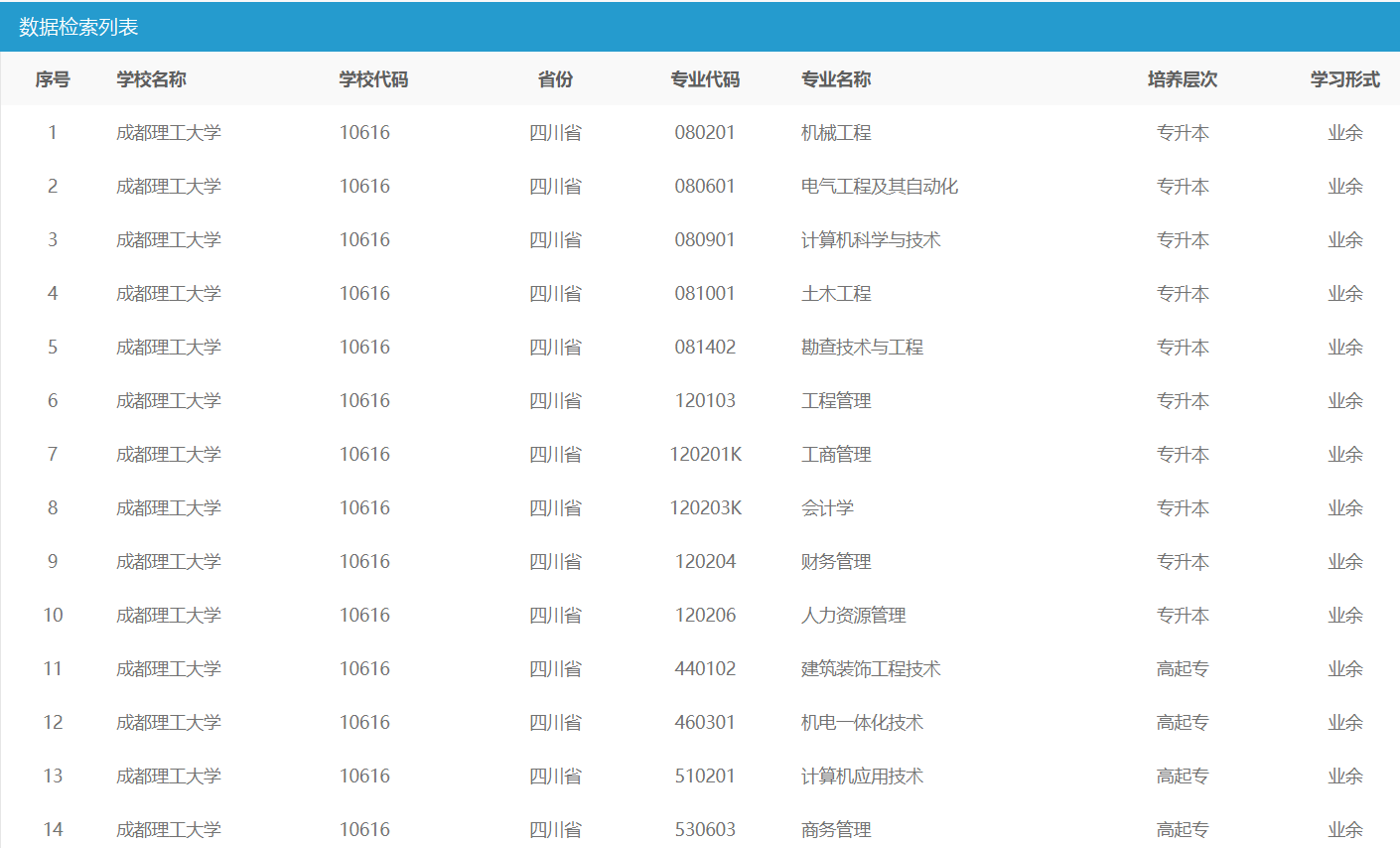This screenshot has height=848, width=1400.
Task: Select the major name 建筑装饰工程技术
Action: click(x=871, y=669)
